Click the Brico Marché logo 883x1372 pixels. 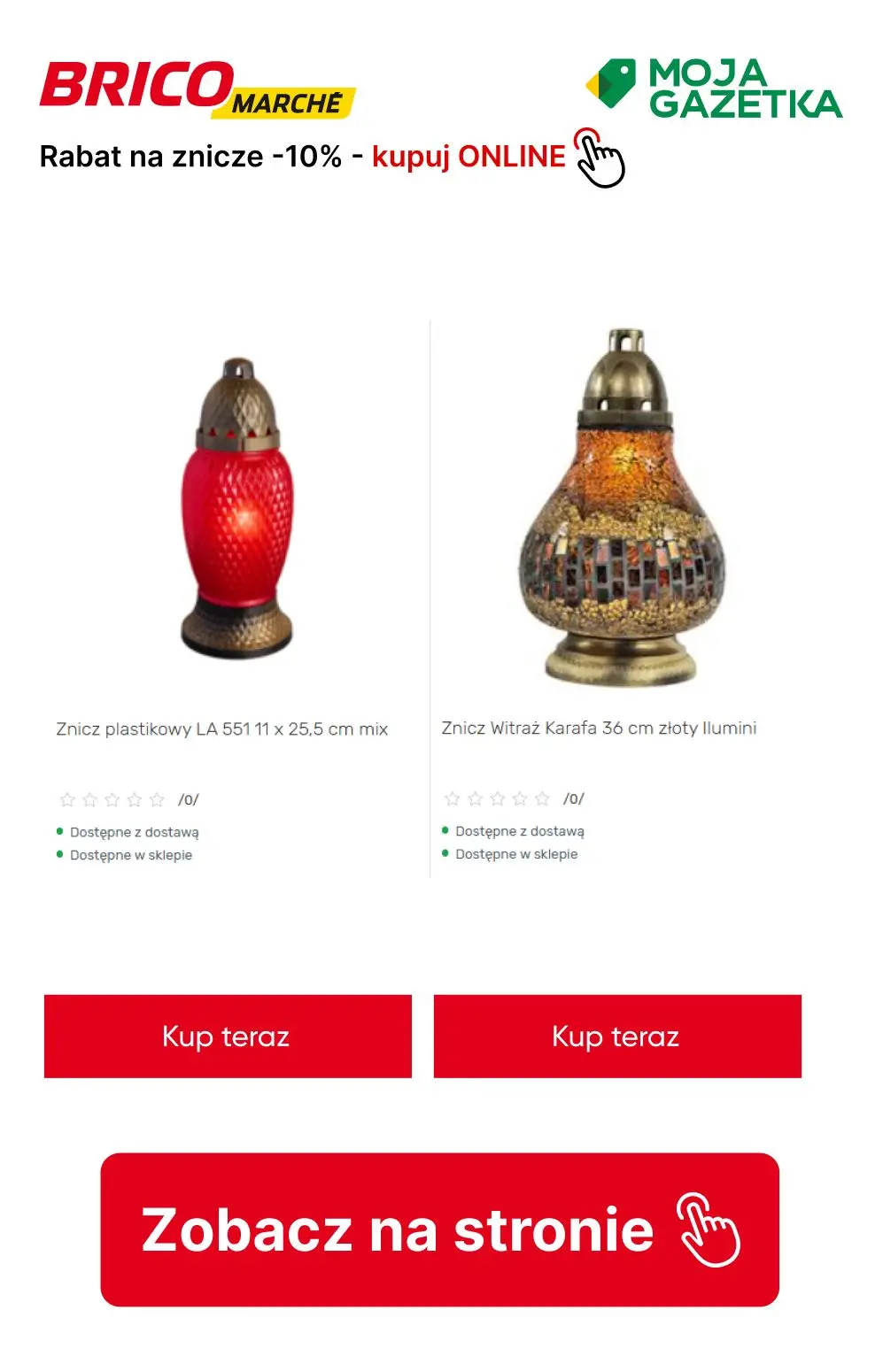[197, 89]
